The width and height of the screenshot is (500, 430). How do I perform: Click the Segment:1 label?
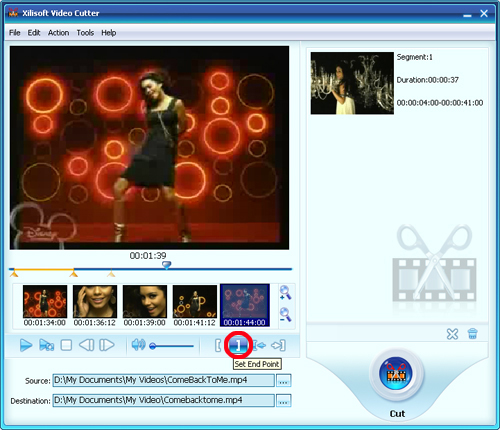[414, 57]
